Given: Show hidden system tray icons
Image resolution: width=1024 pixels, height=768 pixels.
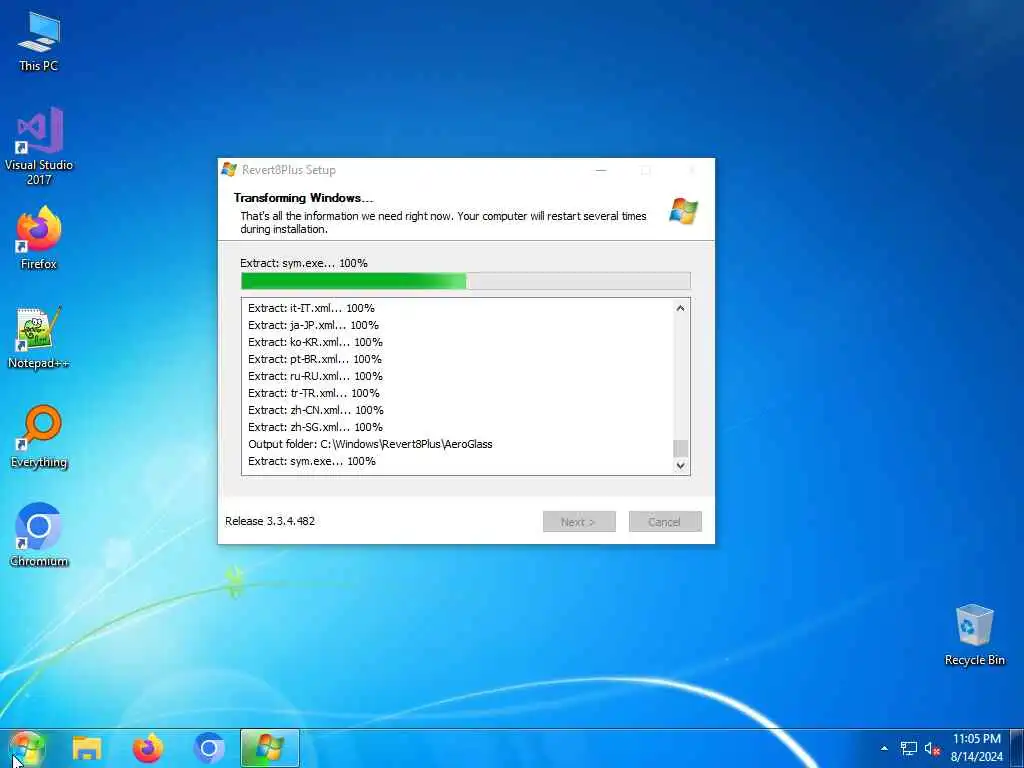Looking at the screenshot, I should click(884, 748).
